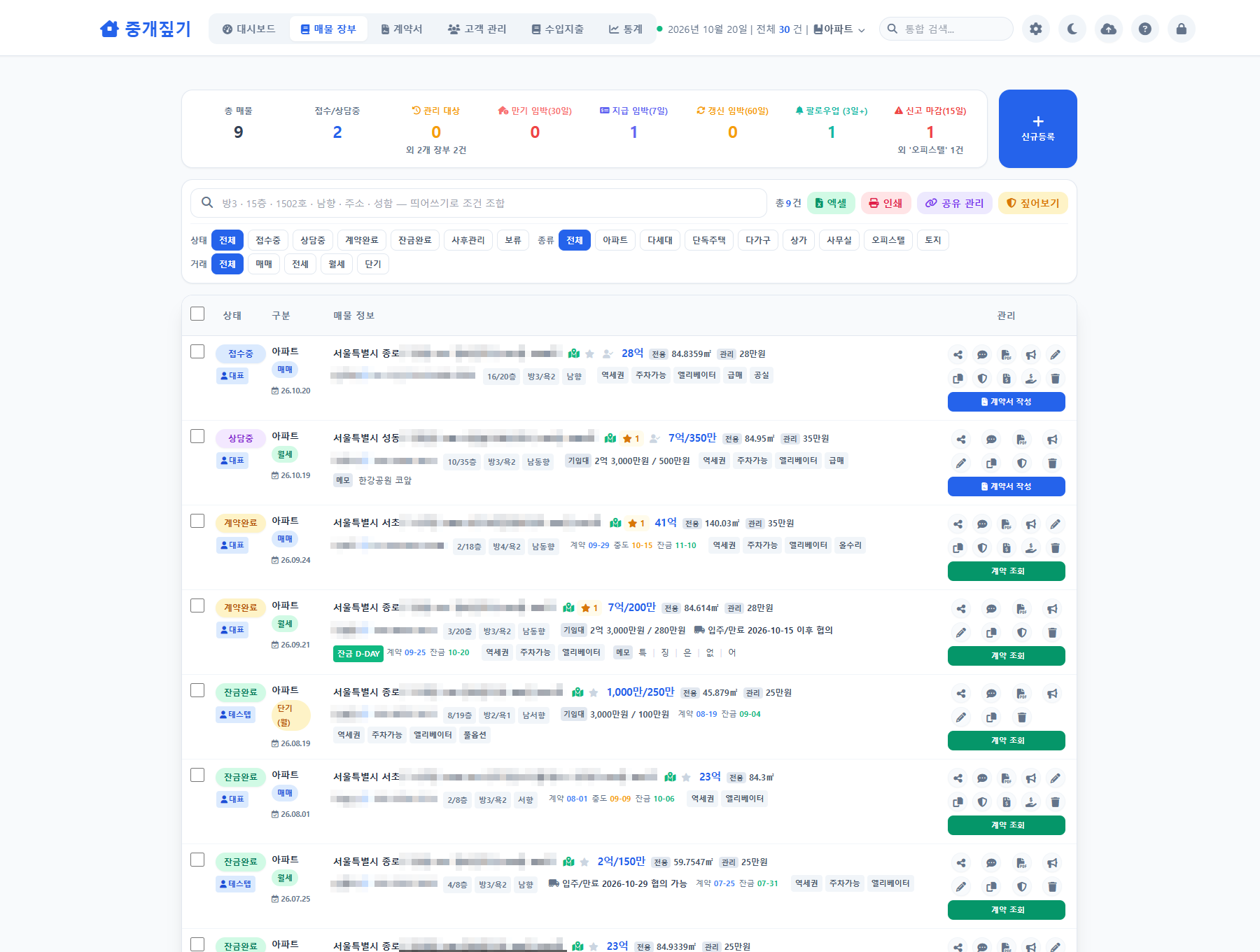Open the 수입지출 tab
The image size is (1260, 952).
557,29
